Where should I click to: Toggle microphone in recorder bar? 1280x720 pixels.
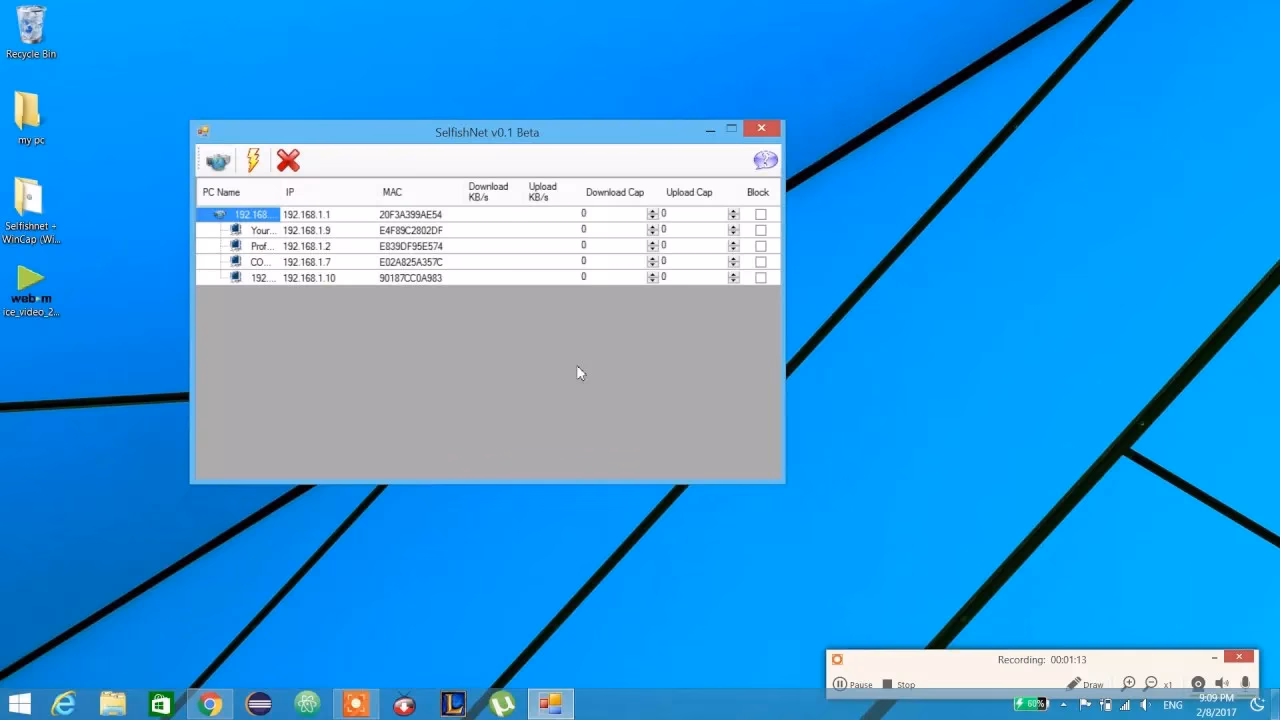(1245, 684)
